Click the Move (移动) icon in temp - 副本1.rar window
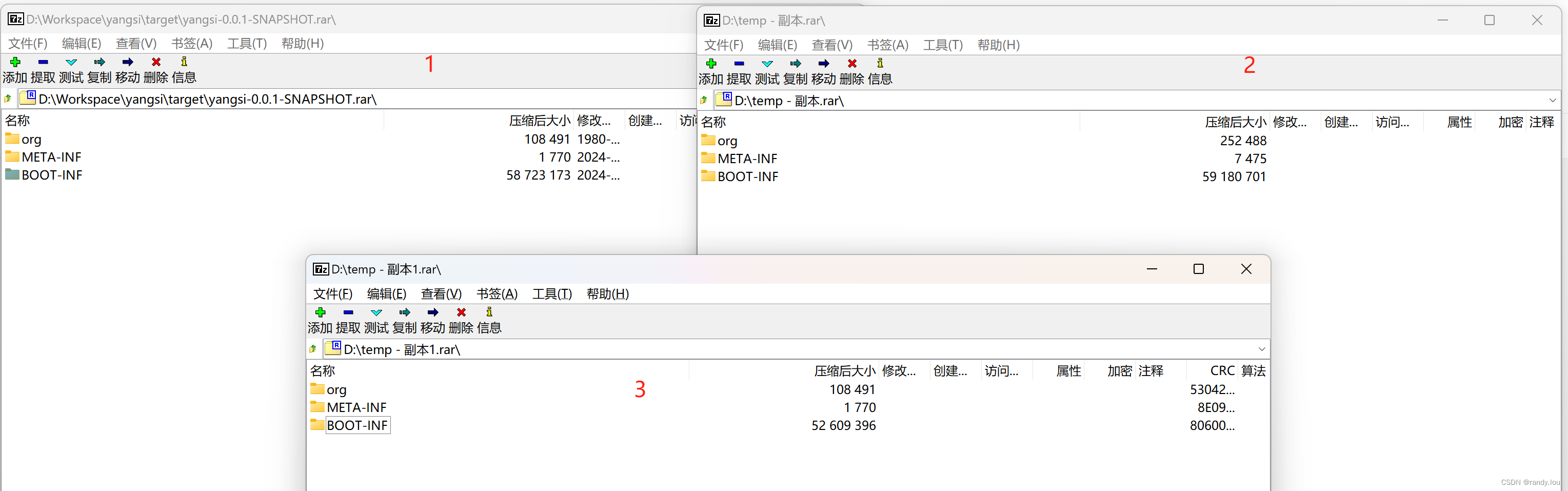 click(x=433, y=312)
